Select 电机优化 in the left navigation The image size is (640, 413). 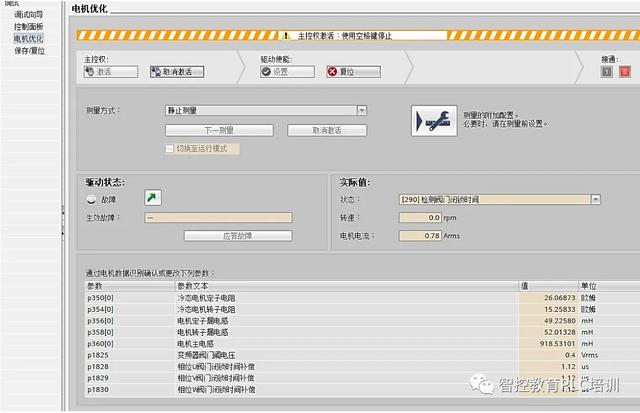pyautogui.click(x=28, y=39)
